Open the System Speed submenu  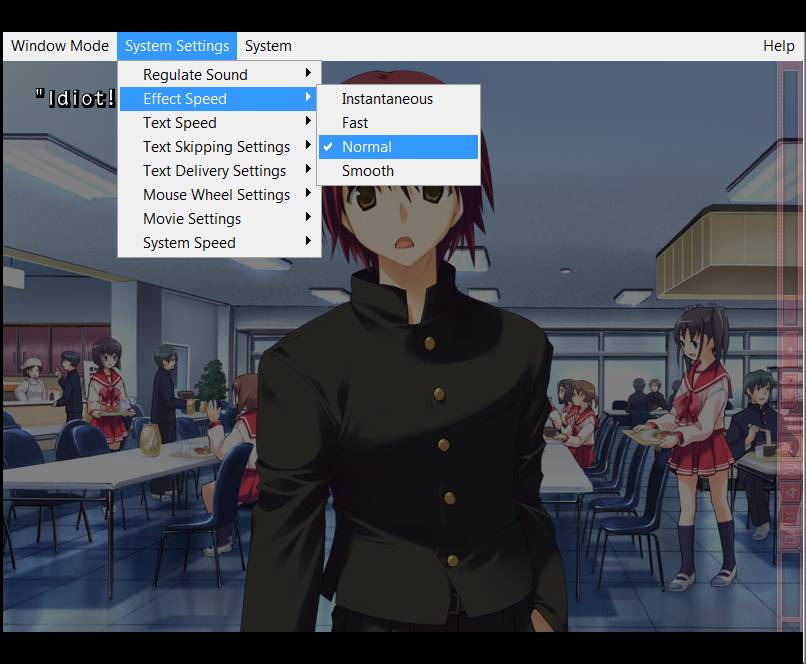[x=219, y=243]
